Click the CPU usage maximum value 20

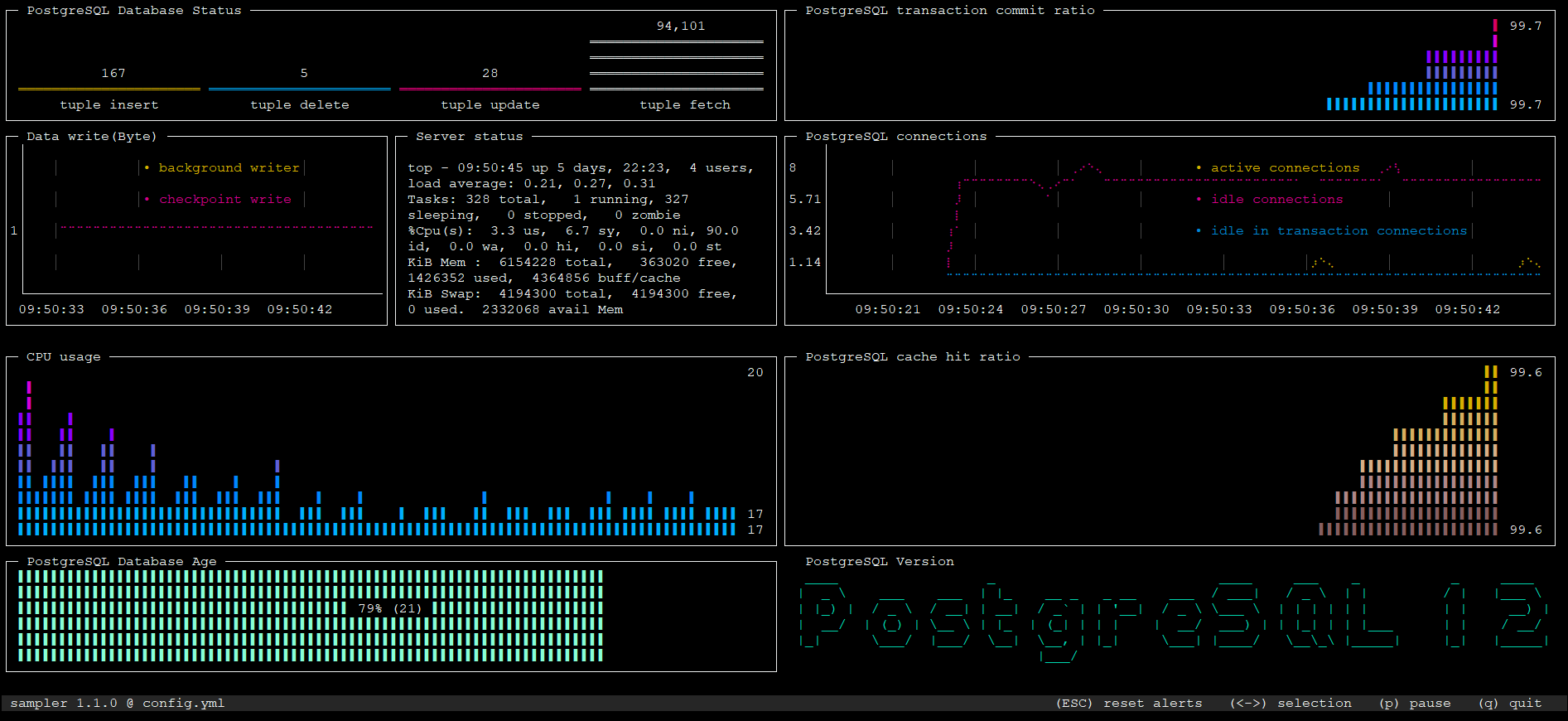pyautogui.click(x=755, y=372)
